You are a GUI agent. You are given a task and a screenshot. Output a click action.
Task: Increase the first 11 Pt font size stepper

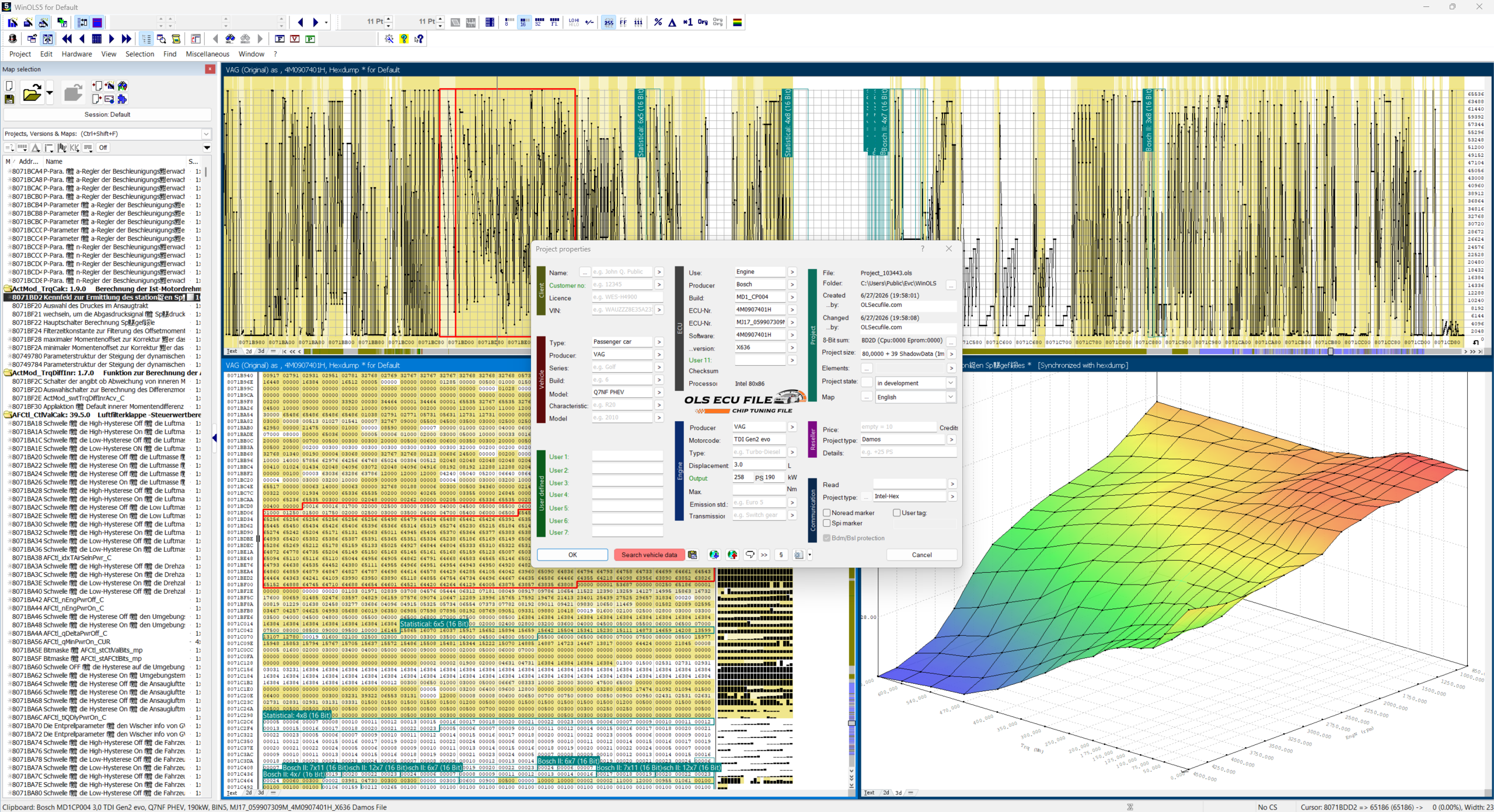(x=389, y=19)
